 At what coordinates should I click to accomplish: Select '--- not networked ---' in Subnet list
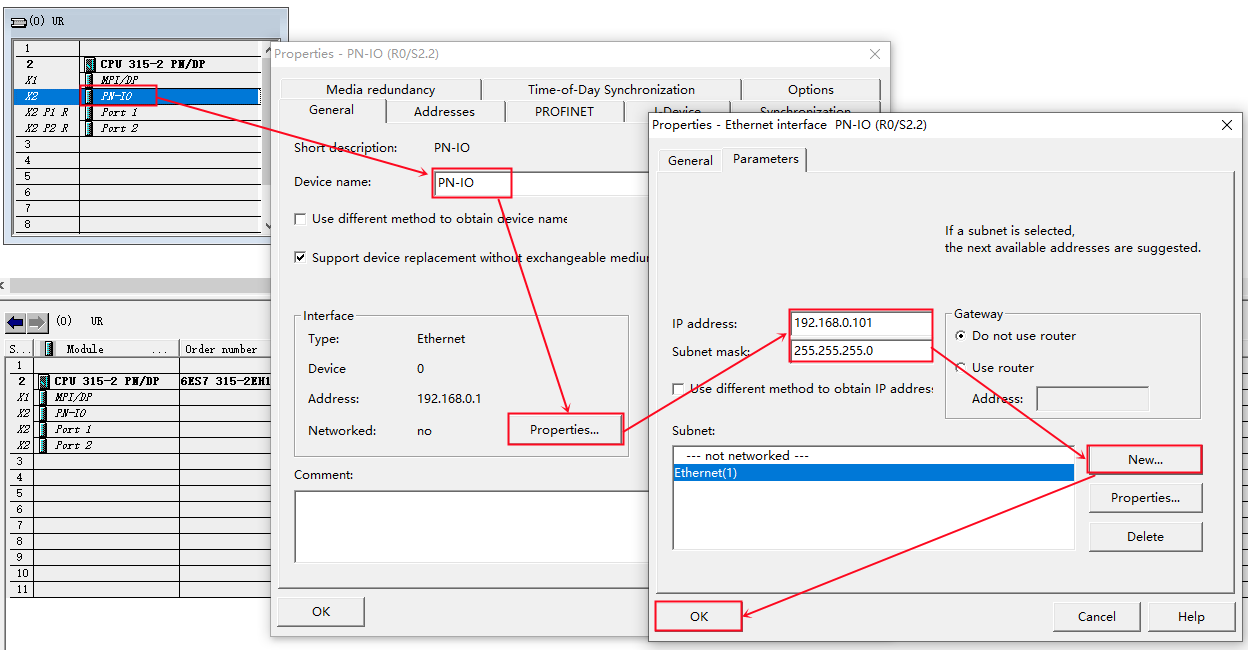(x=873, y=456)
